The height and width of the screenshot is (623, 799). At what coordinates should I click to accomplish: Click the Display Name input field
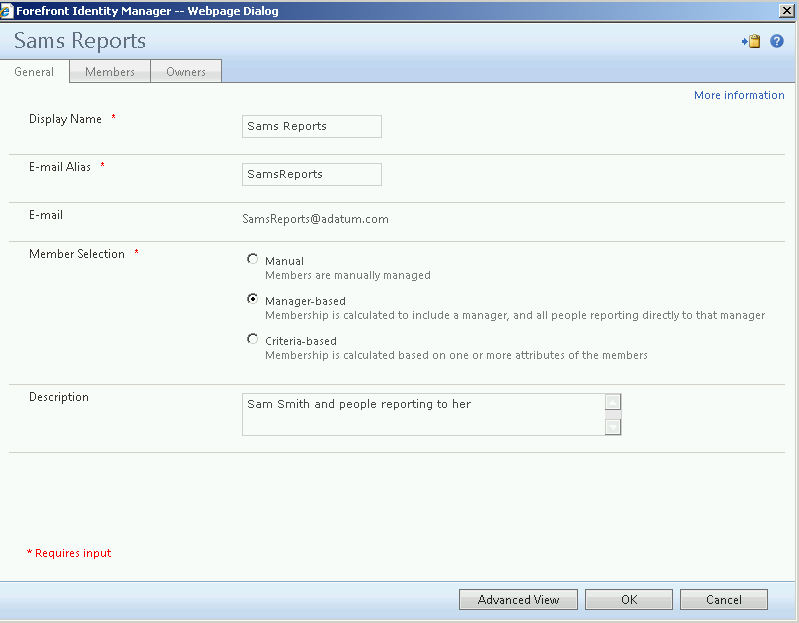click(312, 126)
